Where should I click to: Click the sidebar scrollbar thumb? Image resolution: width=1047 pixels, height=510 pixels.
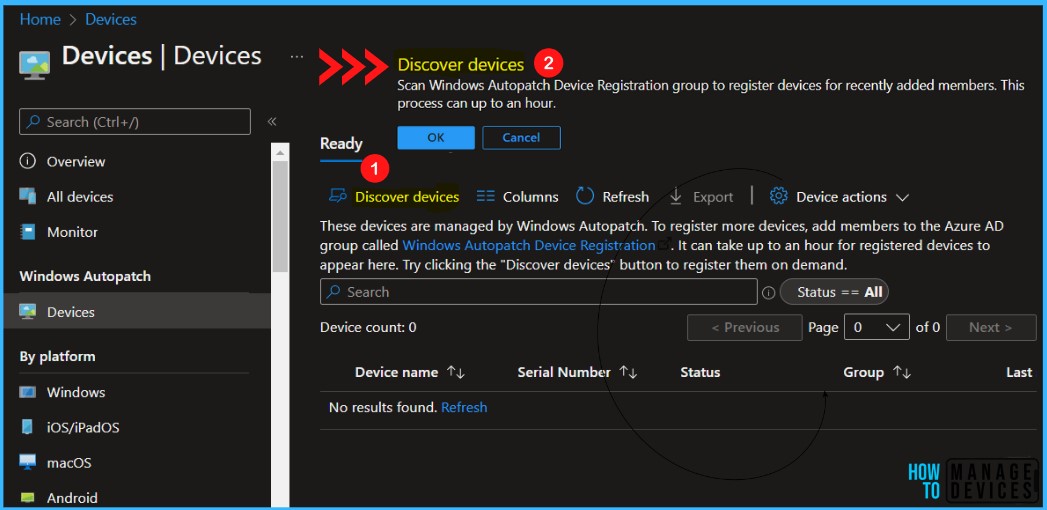(x=280, y=216)
